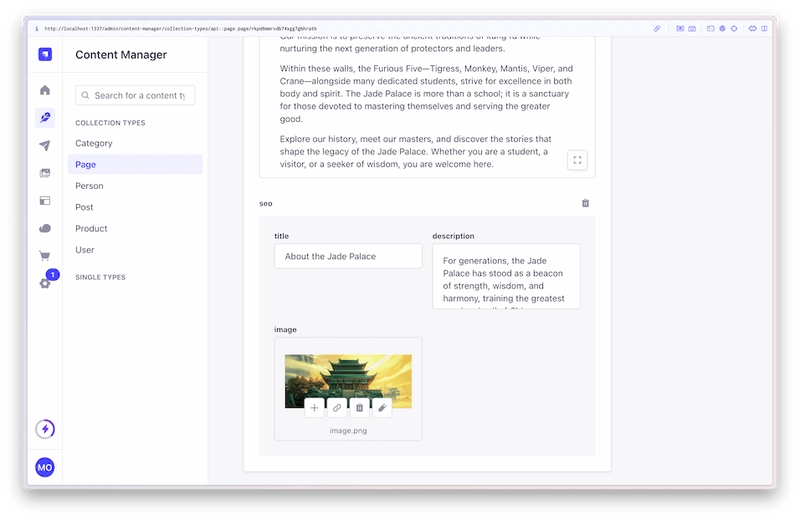This screenshot has width=800, height=520.
Task: Open the User collection type
Action: (85, 250)
